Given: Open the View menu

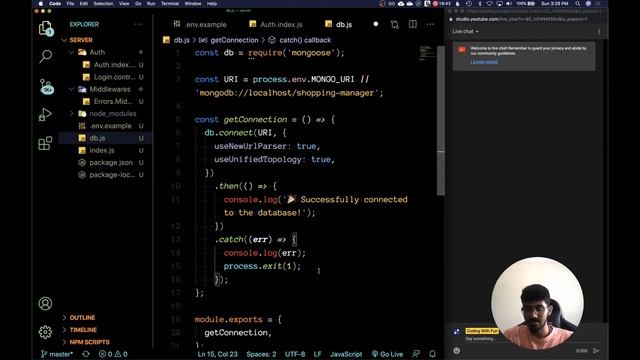Looking at the screenshot, I should click(124, 3).
